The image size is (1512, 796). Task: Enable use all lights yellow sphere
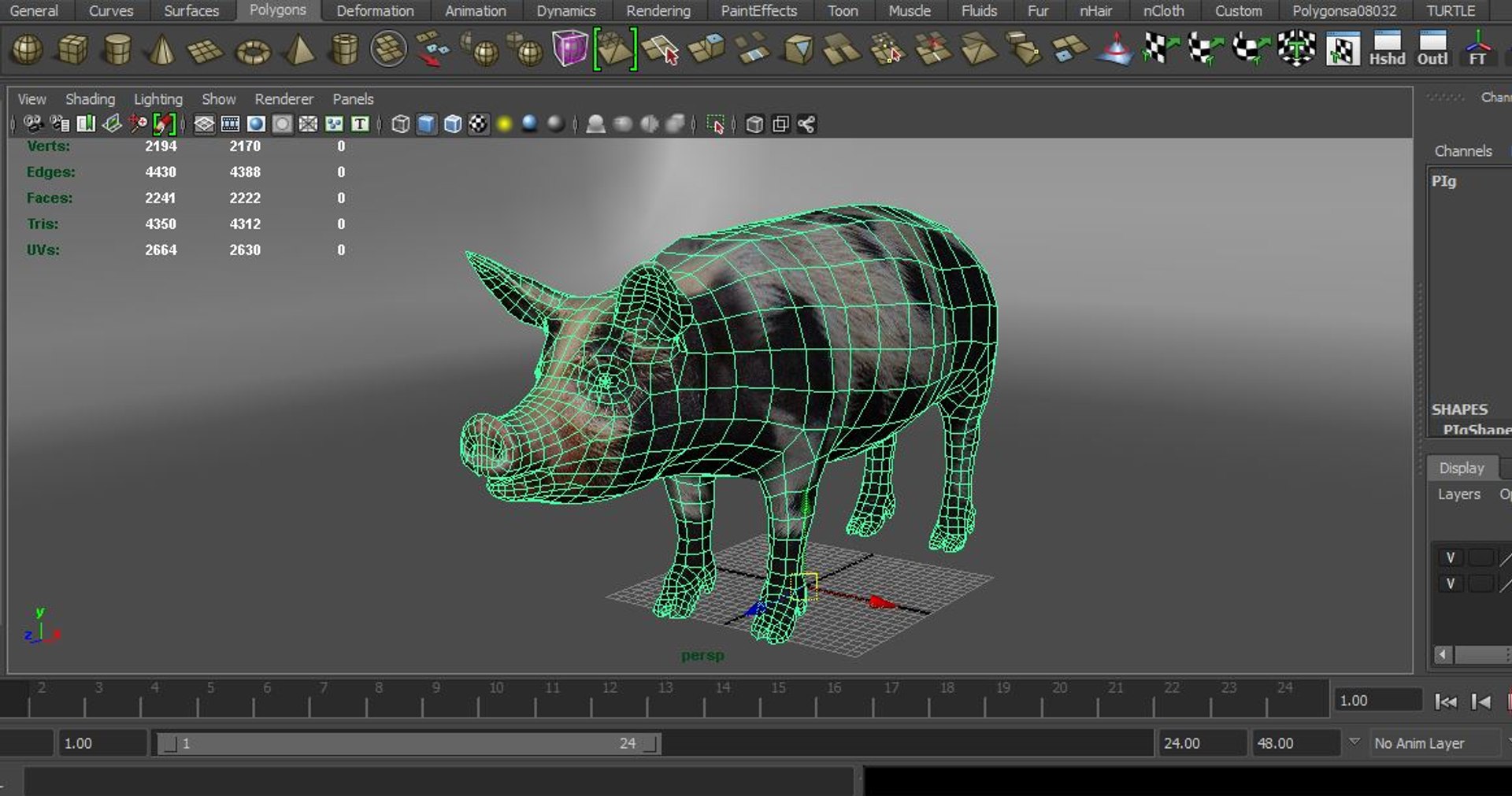504,124
